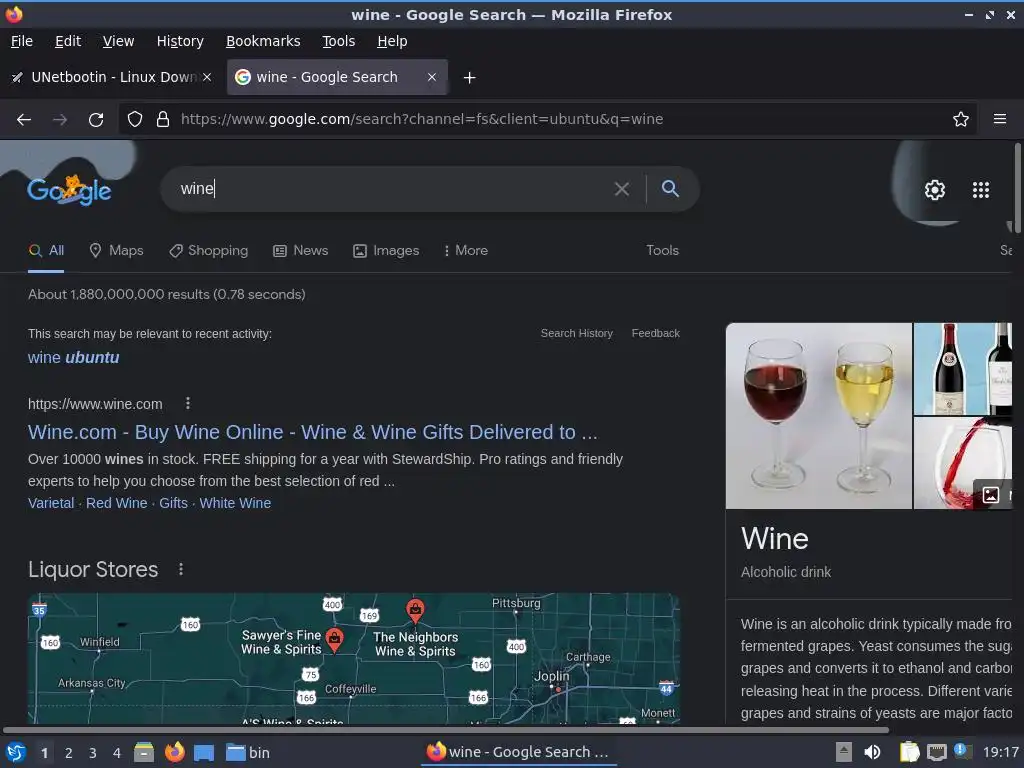This screenshot has width=1024, height=768.
Task: Close the wine - Google Search tab
Action: point(432,77)
